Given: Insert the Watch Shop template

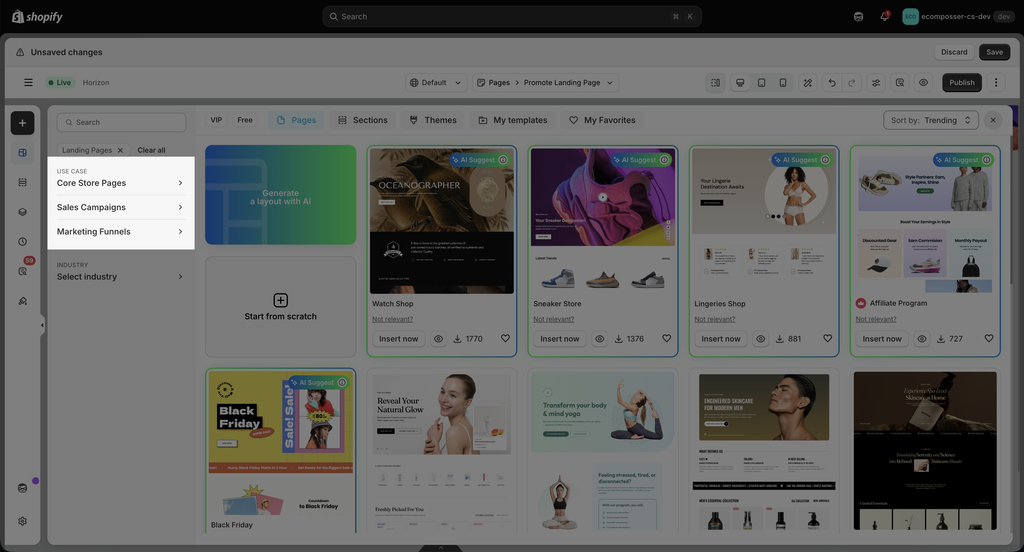Looking at the screenshot, I should coord(398,338).
